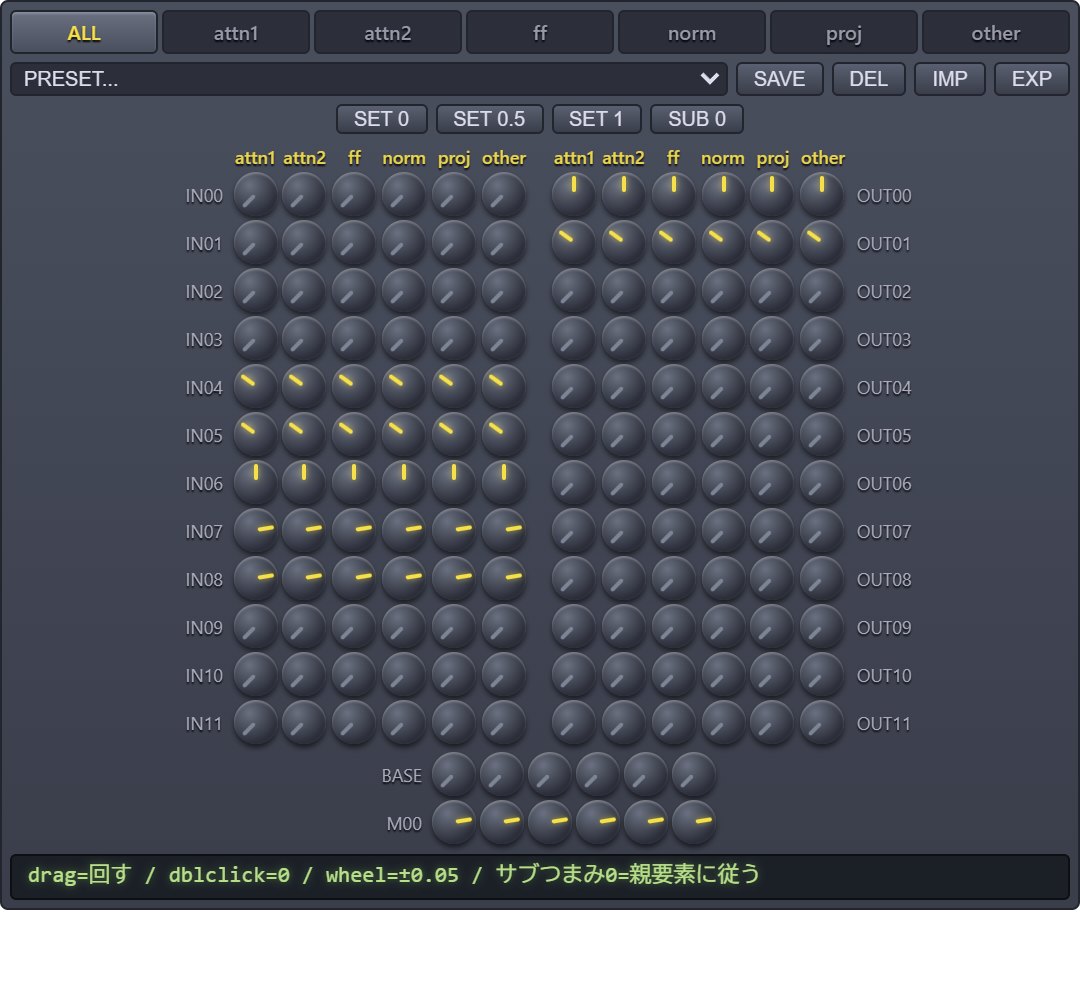This screenshot has height=1008, width=1080.
Task: Click the IN08 proj knob
Action: pos(454,579)
